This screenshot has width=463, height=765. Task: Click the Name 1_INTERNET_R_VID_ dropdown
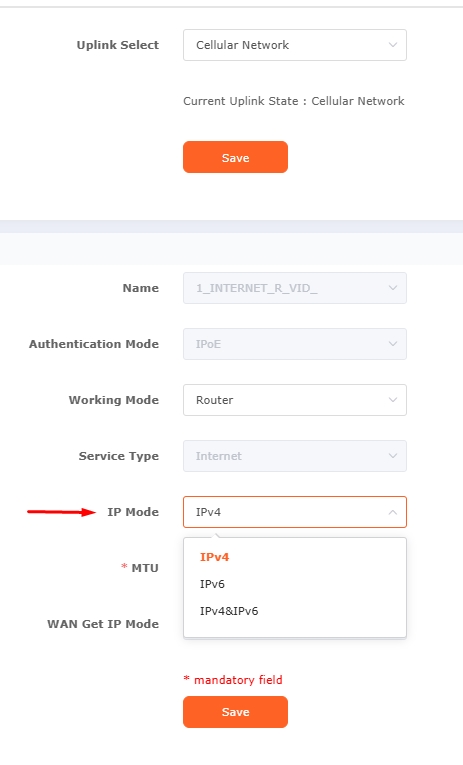[x=295, y=288]
